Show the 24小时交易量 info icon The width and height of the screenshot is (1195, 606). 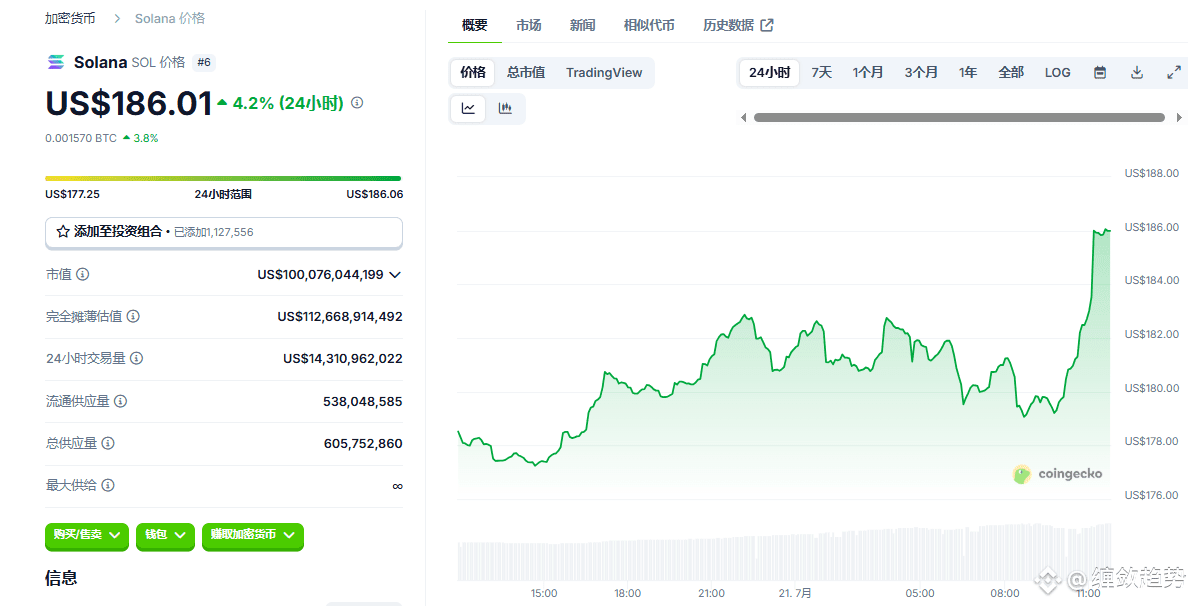[x=136, y=358]
